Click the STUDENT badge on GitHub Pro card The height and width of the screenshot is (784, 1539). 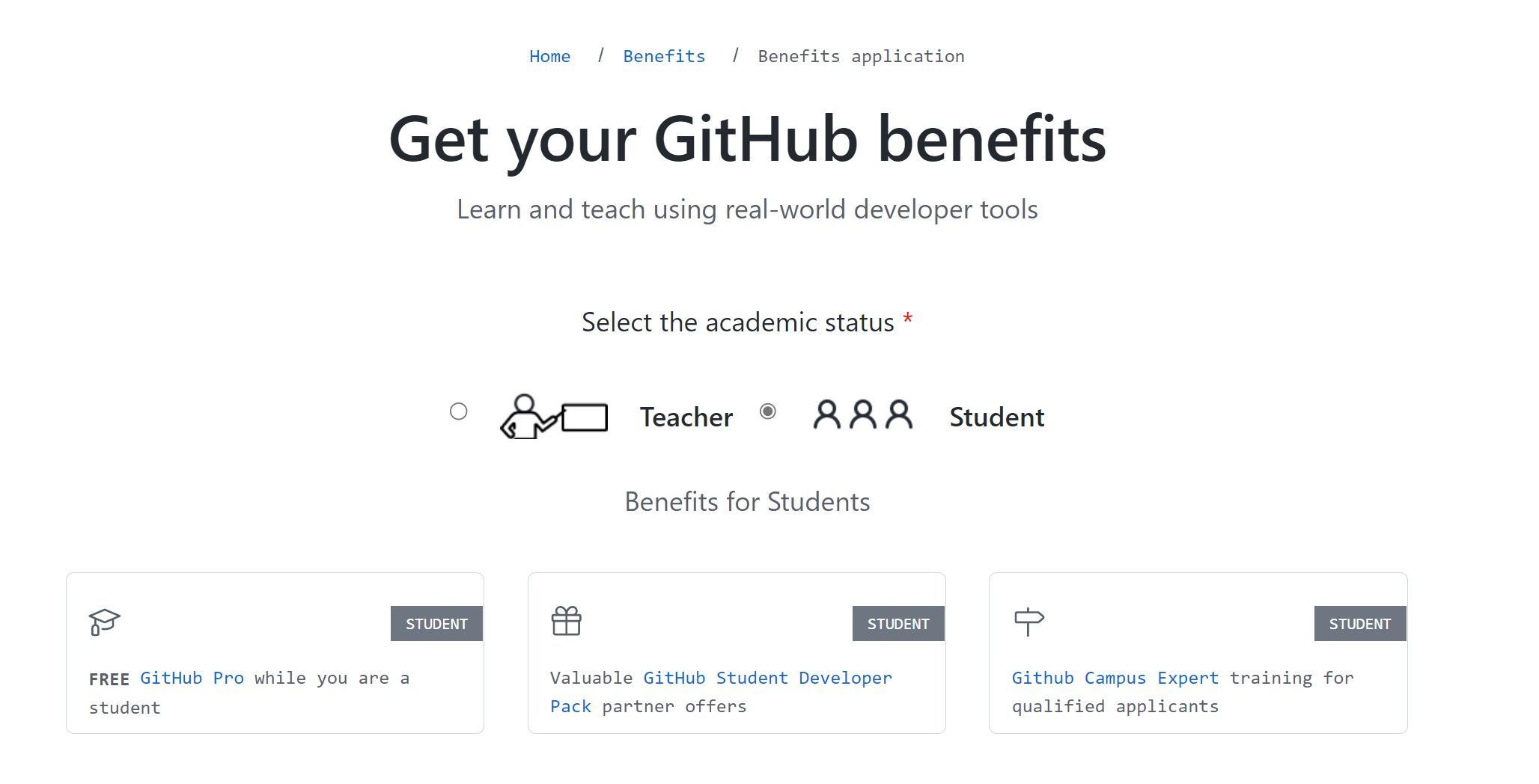coord(436,623)
